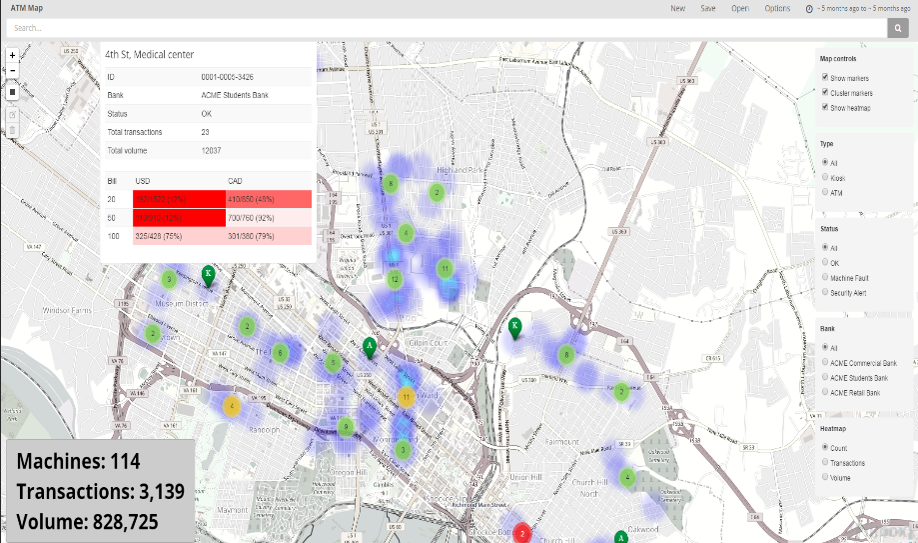Select the K marker in Museum District
Screen dimensions: 918x543
208,274
